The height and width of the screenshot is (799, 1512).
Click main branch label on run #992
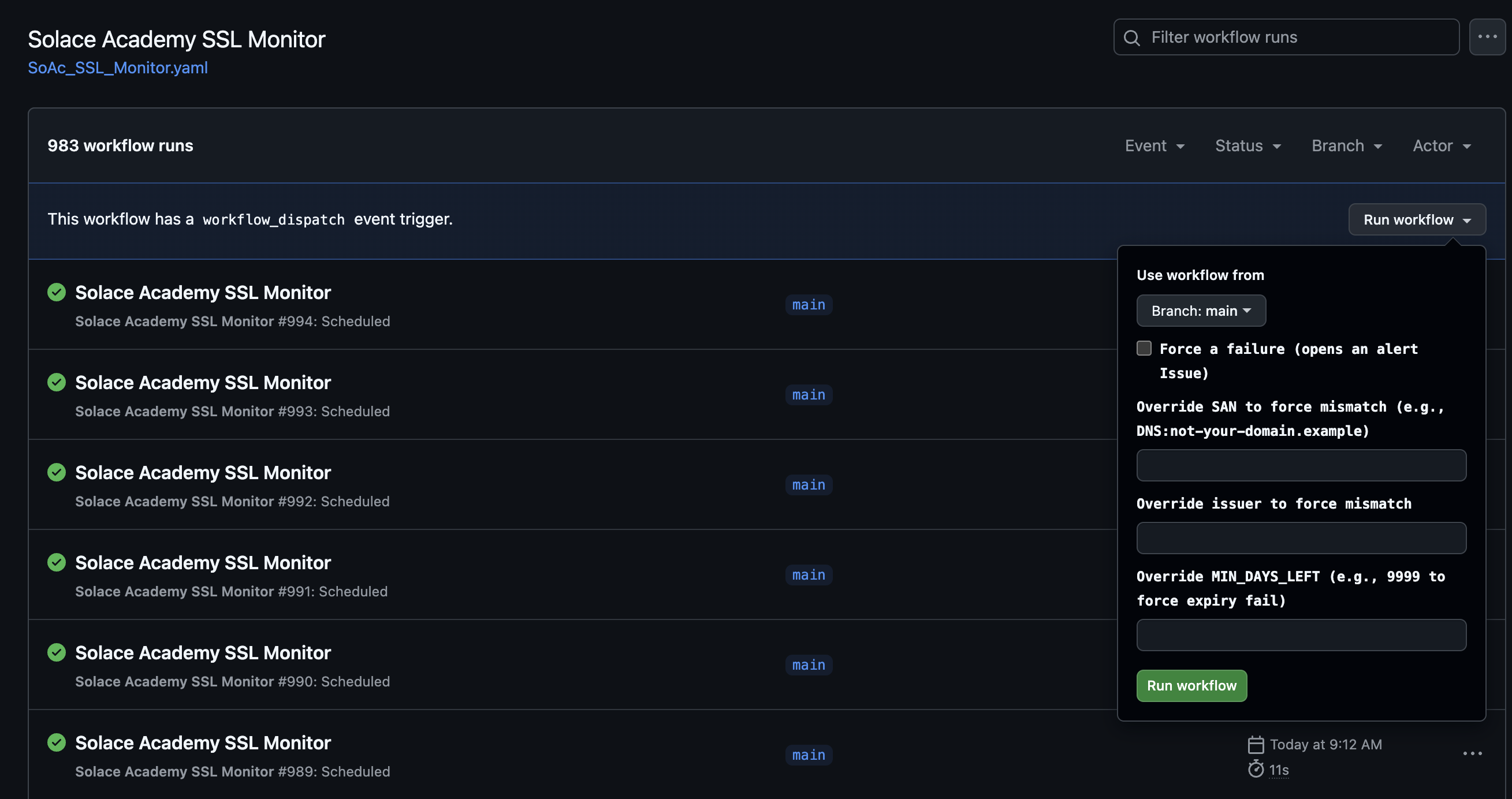809,485
